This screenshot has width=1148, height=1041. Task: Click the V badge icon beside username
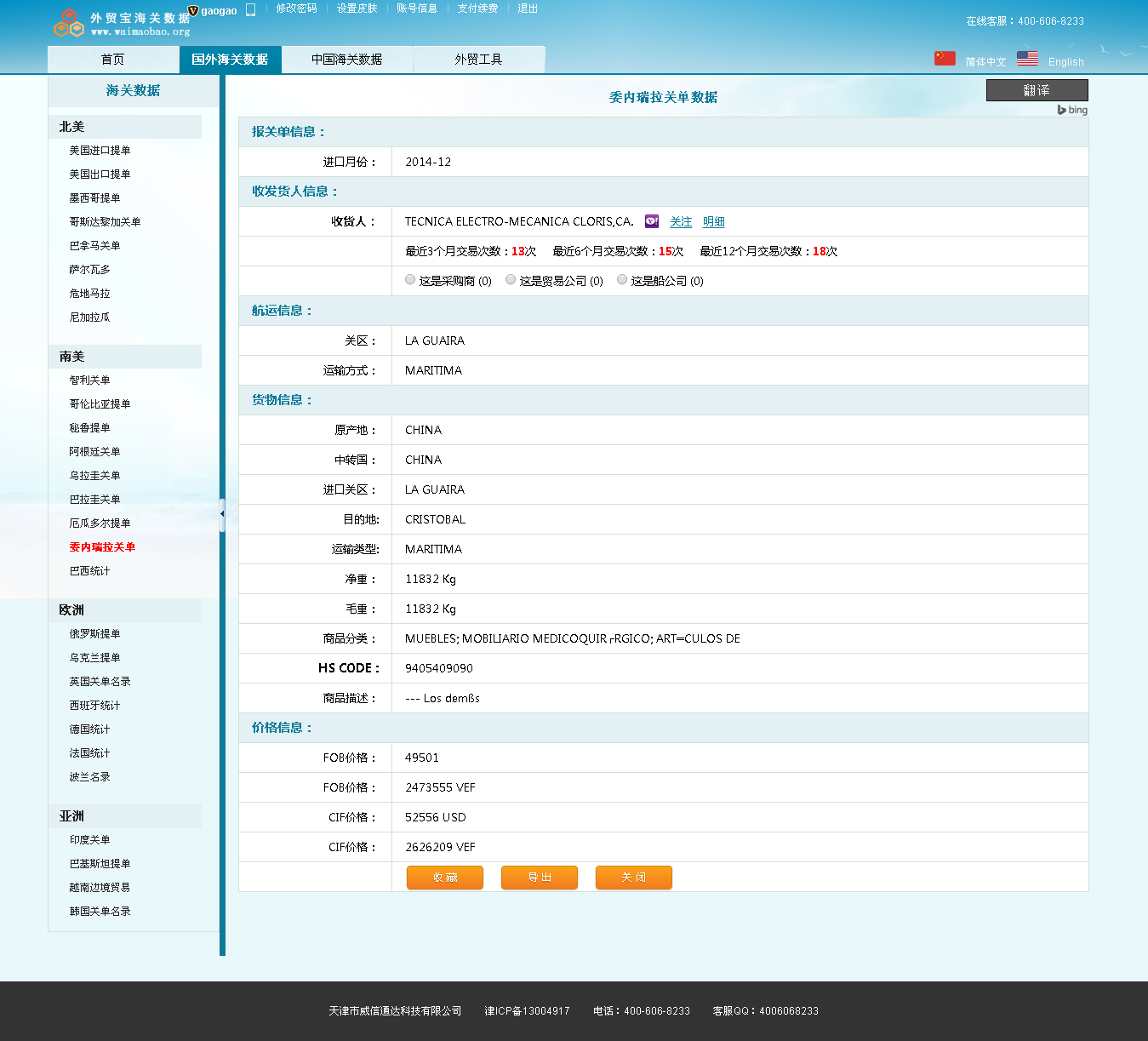pyautogui.click(x=193, y=10)
